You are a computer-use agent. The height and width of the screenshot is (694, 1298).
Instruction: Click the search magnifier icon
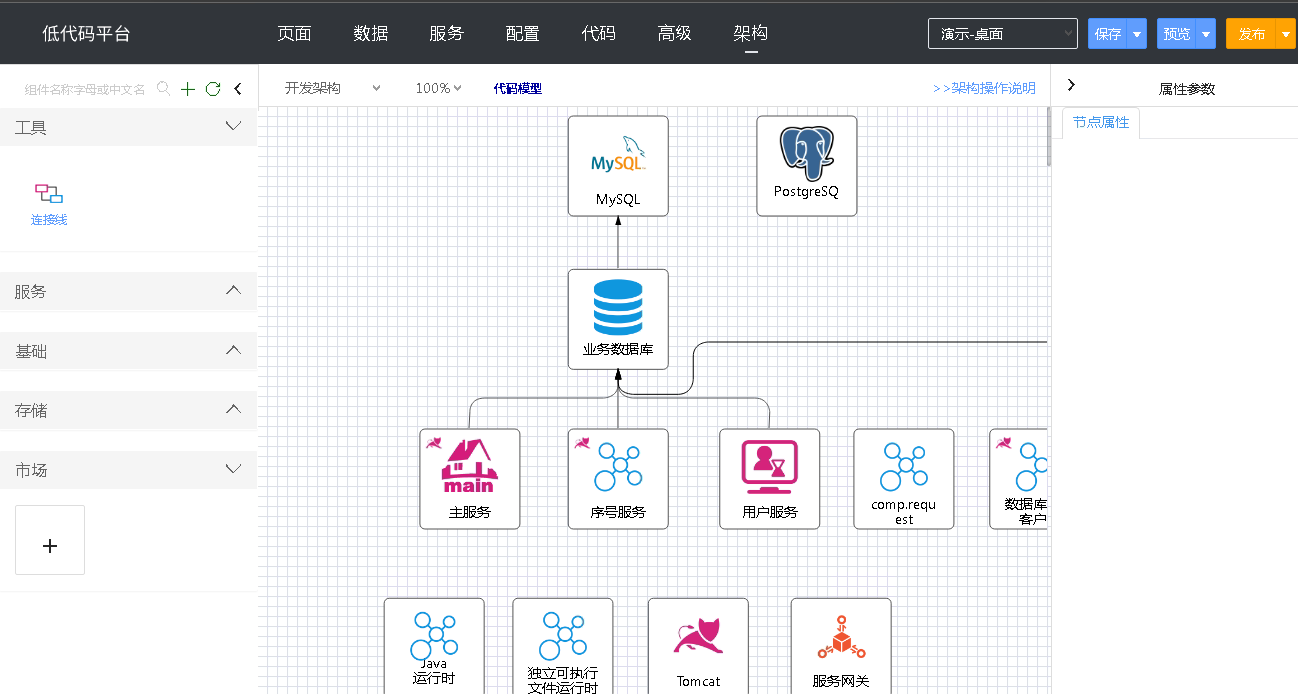pyautogui.click(x=164, y=89)
